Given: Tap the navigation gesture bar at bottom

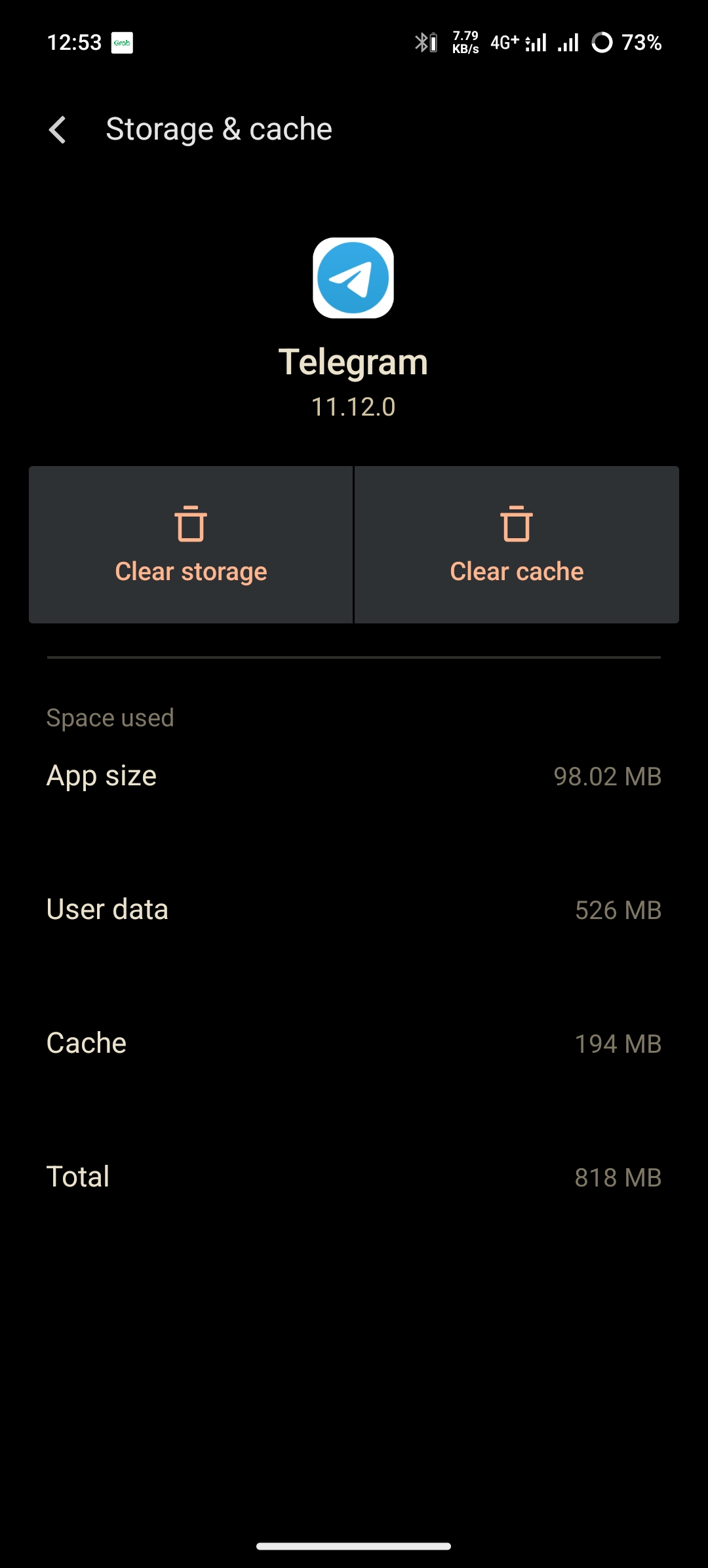Looking at the screenshot, I should point(353,1547).
